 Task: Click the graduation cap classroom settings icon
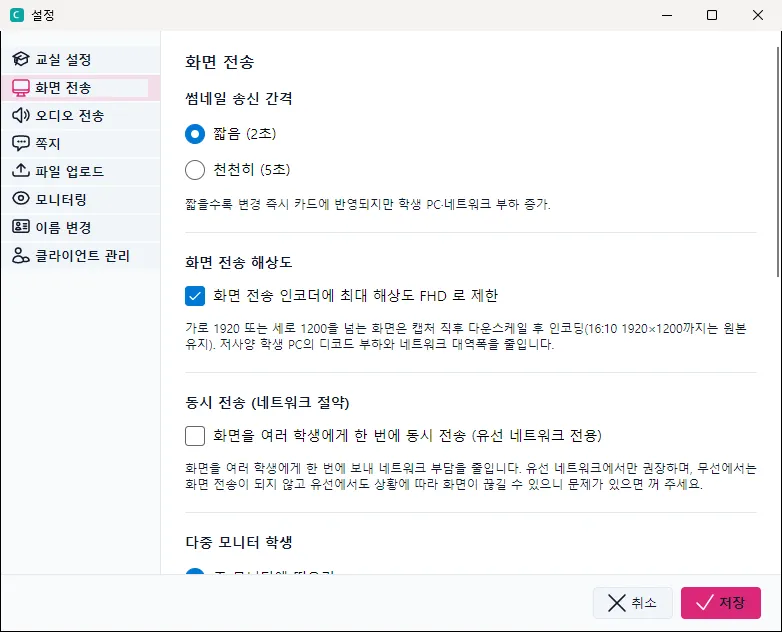(20, 59)
